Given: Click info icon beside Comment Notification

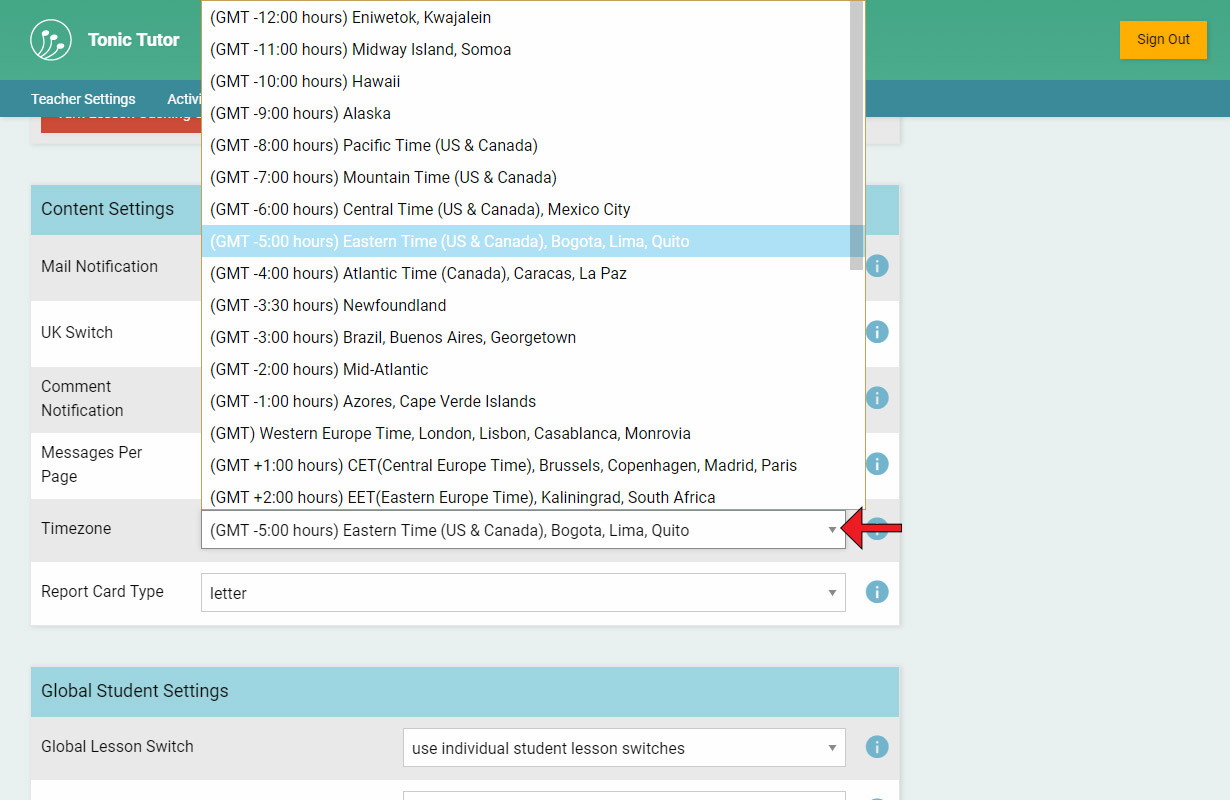Looking at the screenshot, I should [877, 398].
